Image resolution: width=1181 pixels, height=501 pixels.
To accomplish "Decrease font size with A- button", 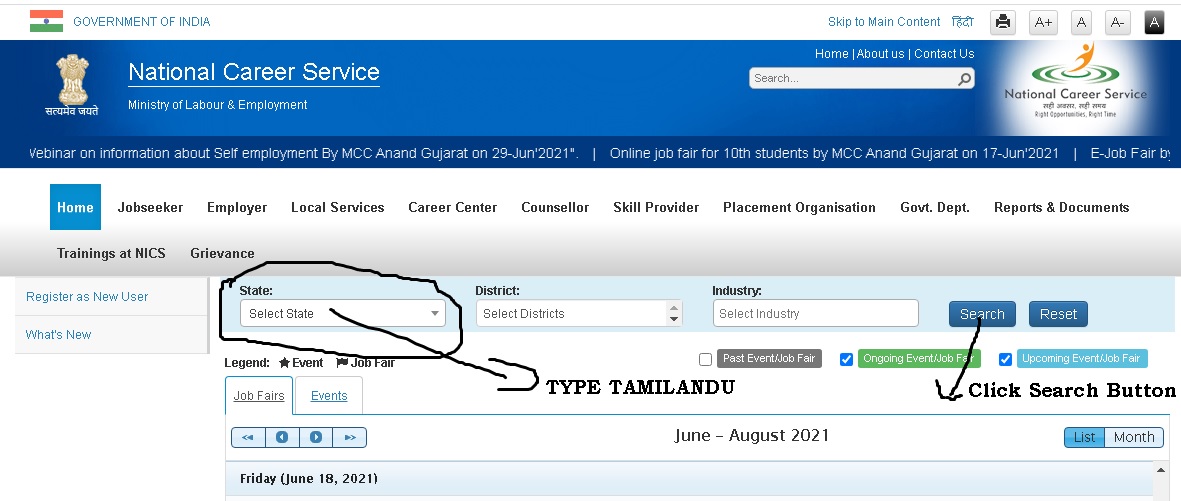I will pyautogui.click(x=1118, y=22).
